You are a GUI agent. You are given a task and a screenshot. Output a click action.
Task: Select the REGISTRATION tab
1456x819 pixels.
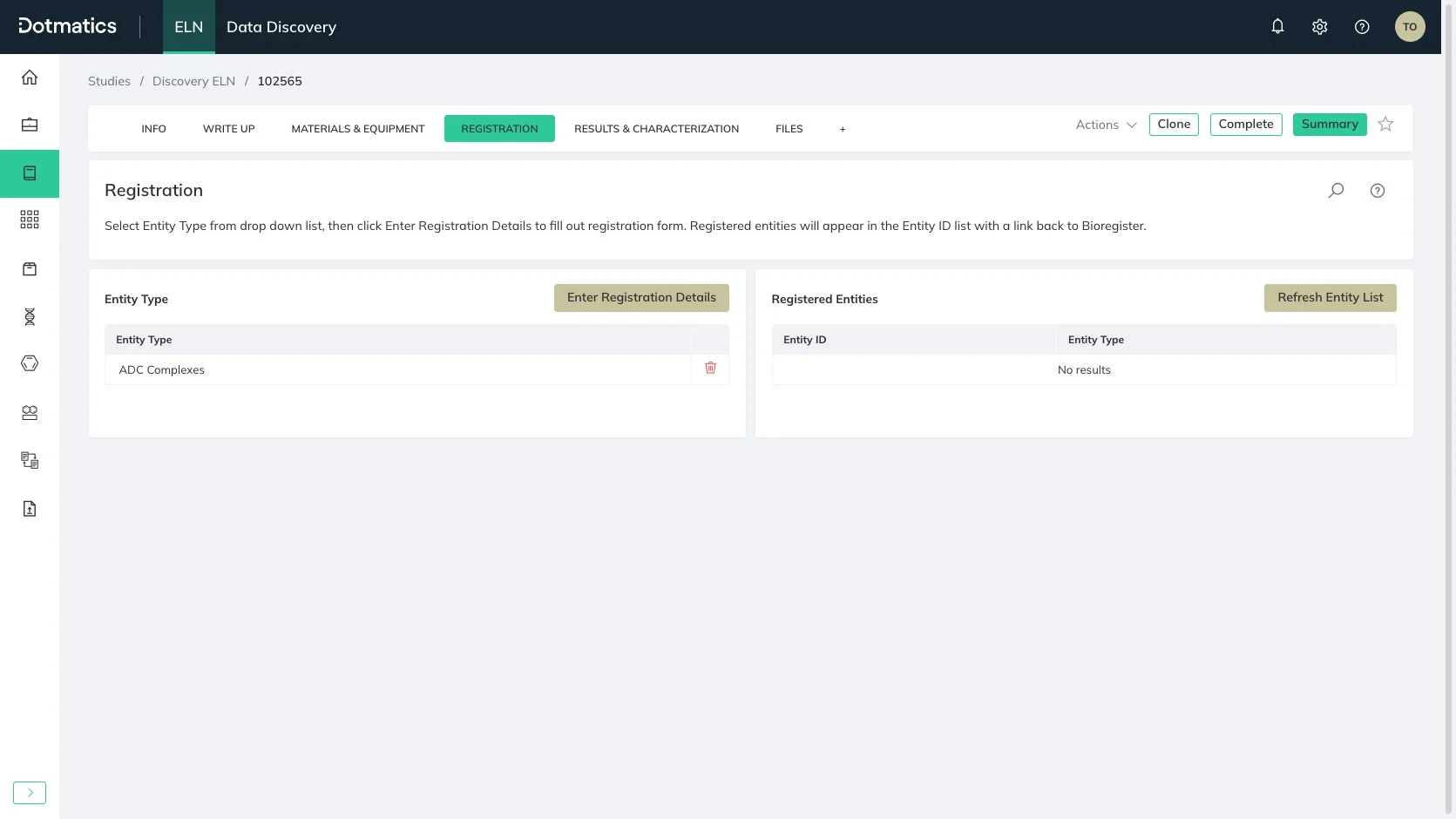(499, 129)
